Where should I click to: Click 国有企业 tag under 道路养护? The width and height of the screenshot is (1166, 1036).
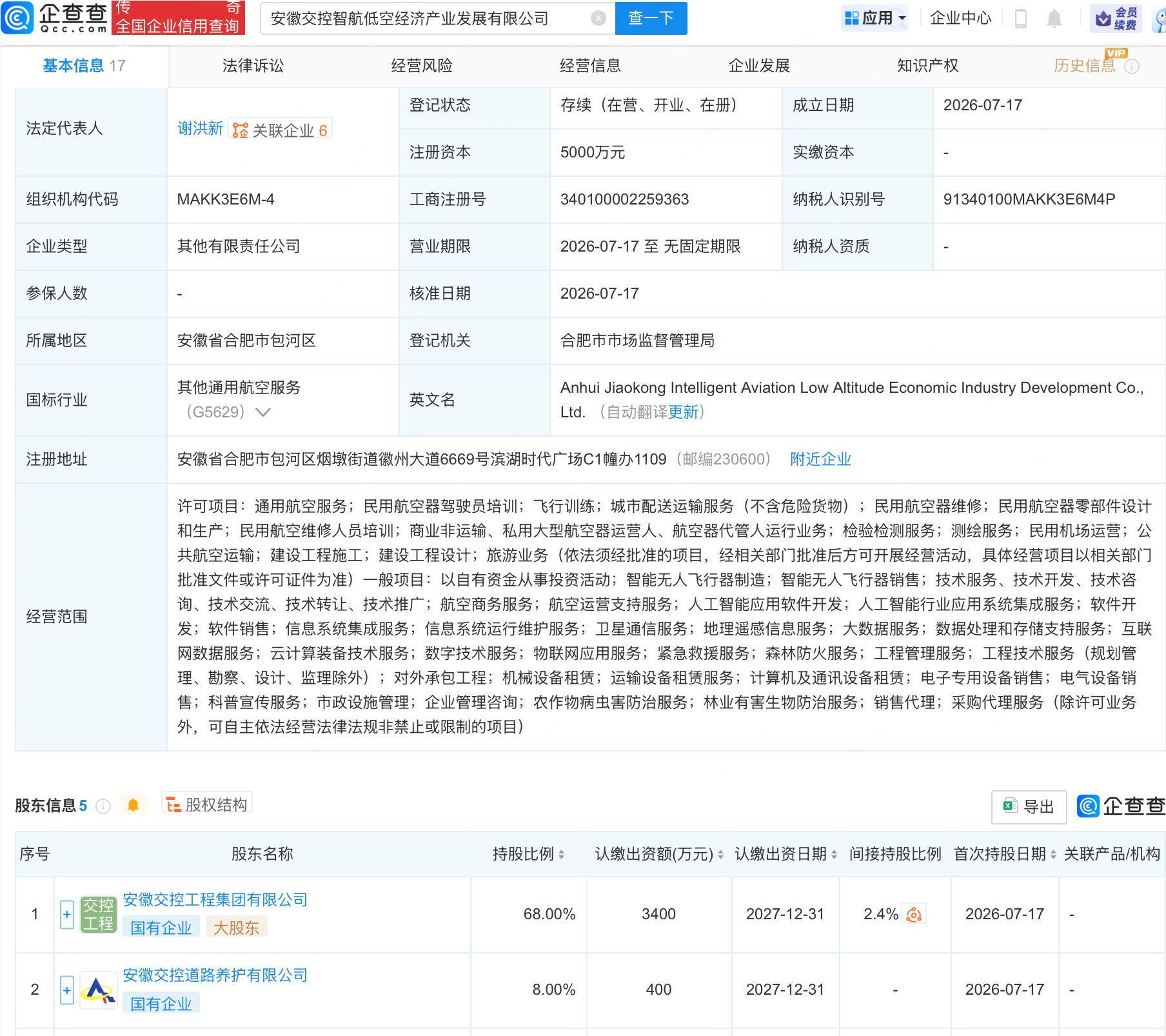[x=161, y=1004]
